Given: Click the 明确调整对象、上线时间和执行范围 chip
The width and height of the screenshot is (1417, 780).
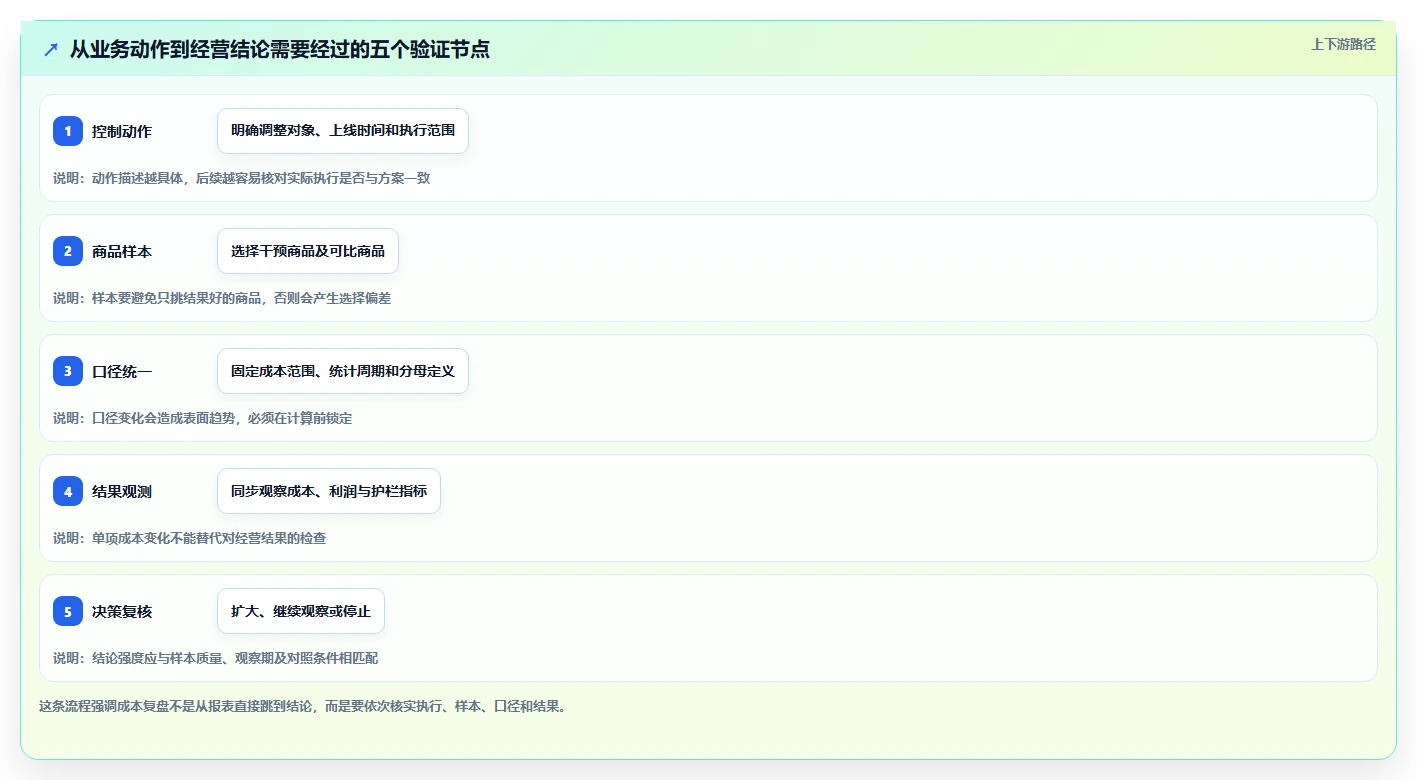Looking at the screenshot, I should pyautogui.click(x=343, y=131).
